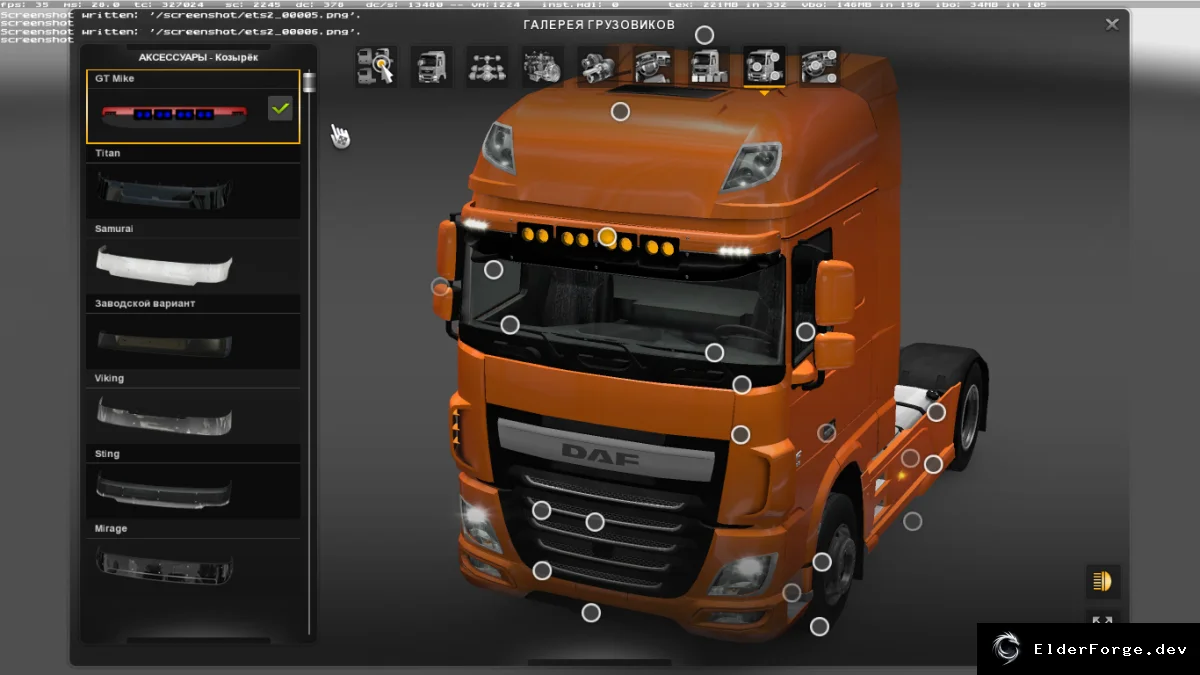Choose the Заводской вариант visor thumbnail

click(194, 341)
